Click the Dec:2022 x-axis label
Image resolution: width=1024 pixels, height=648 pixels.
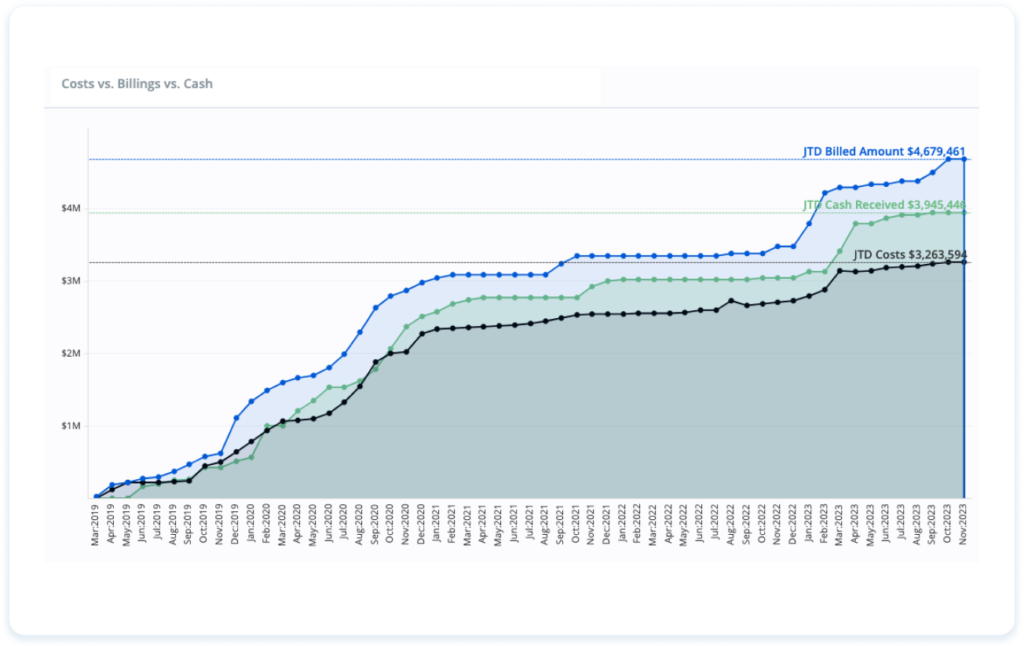(x=793, y=525)
